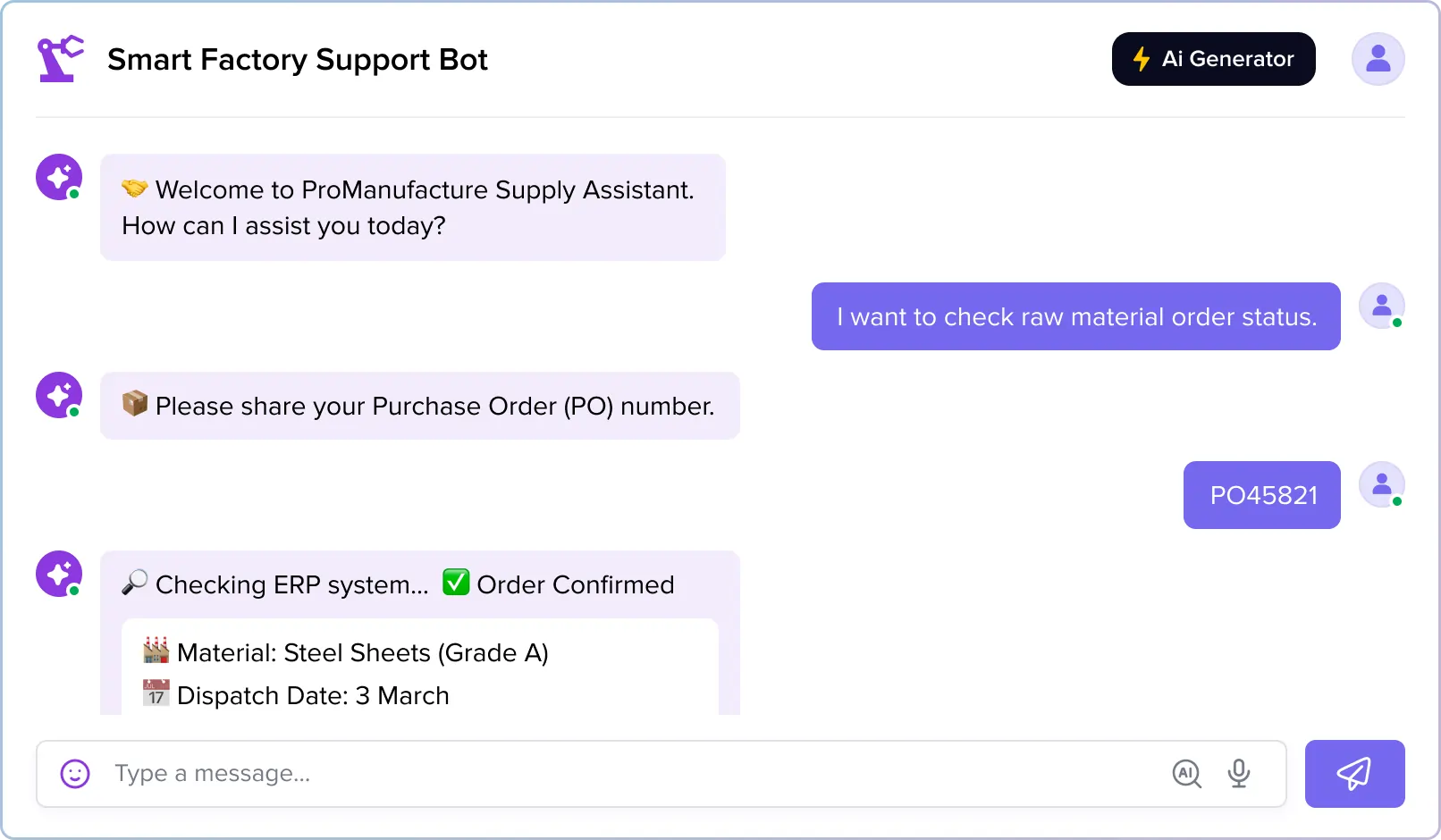Tap the microphone voice input icon
Screen dimensions: 1441x840
pos(1239,774)
